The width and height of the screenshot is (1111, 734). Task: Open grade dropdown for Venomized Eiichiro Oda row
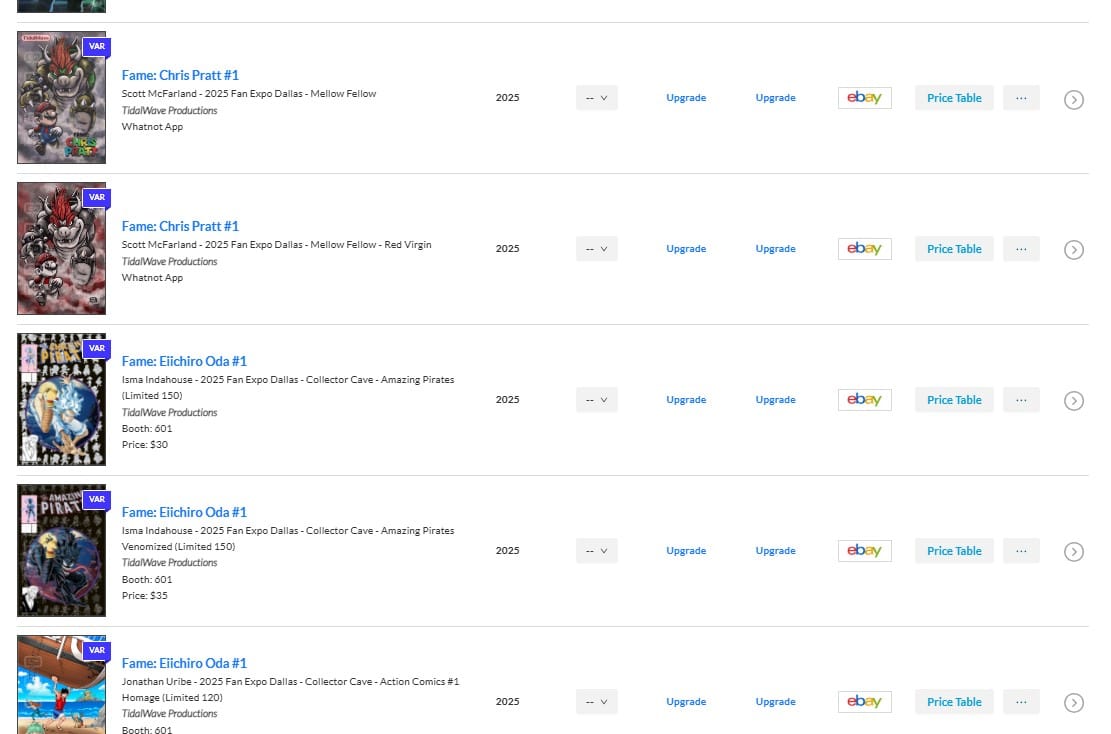596,551
